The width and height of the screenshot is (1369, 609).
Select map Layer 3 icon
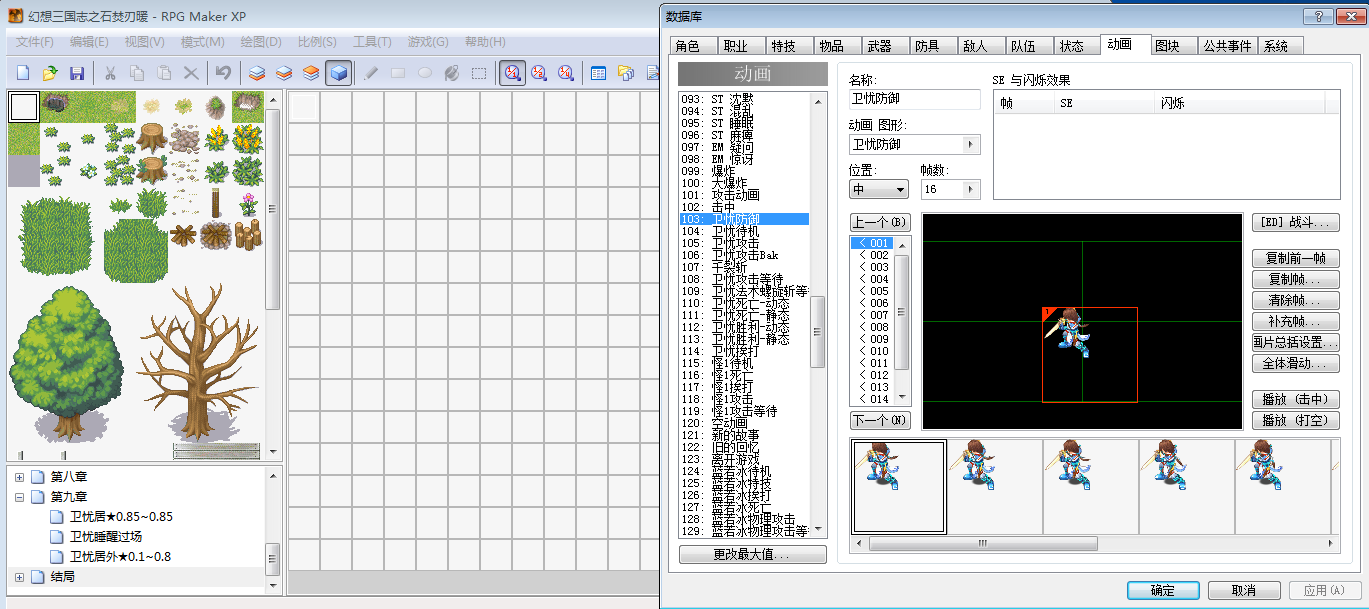click(311, 73)
